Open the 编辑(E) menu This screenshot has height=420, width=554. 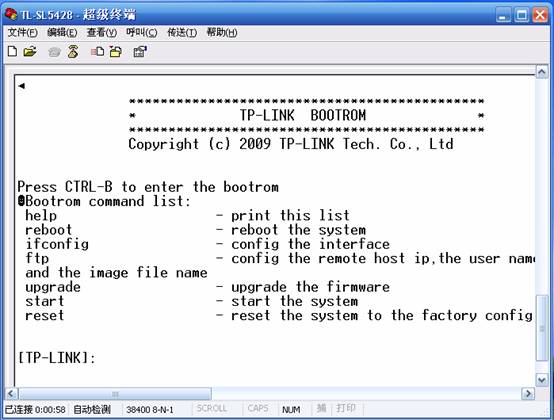pyautogui.click(x=62, y=33)
